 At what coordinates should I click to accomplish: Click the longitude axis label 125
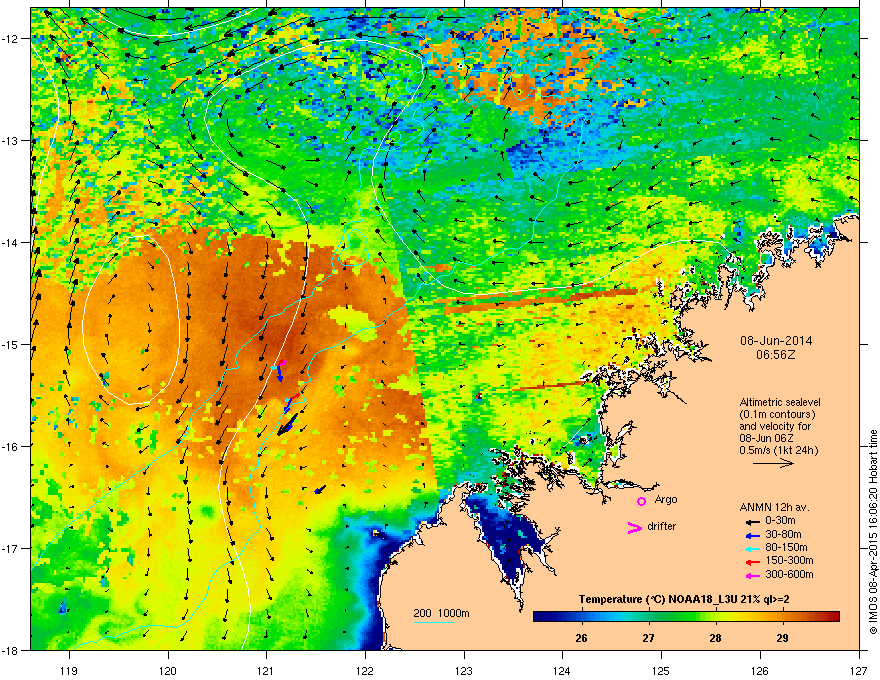click(662, 670)
